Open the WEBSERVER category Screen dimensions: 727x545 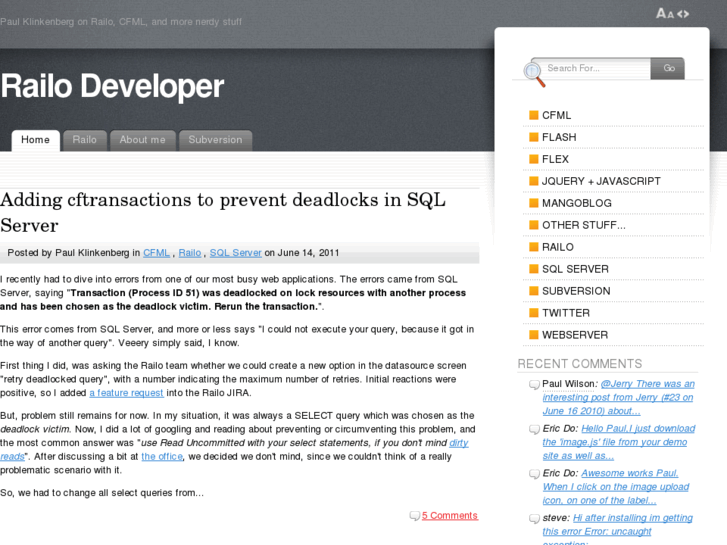coord(575,335)
